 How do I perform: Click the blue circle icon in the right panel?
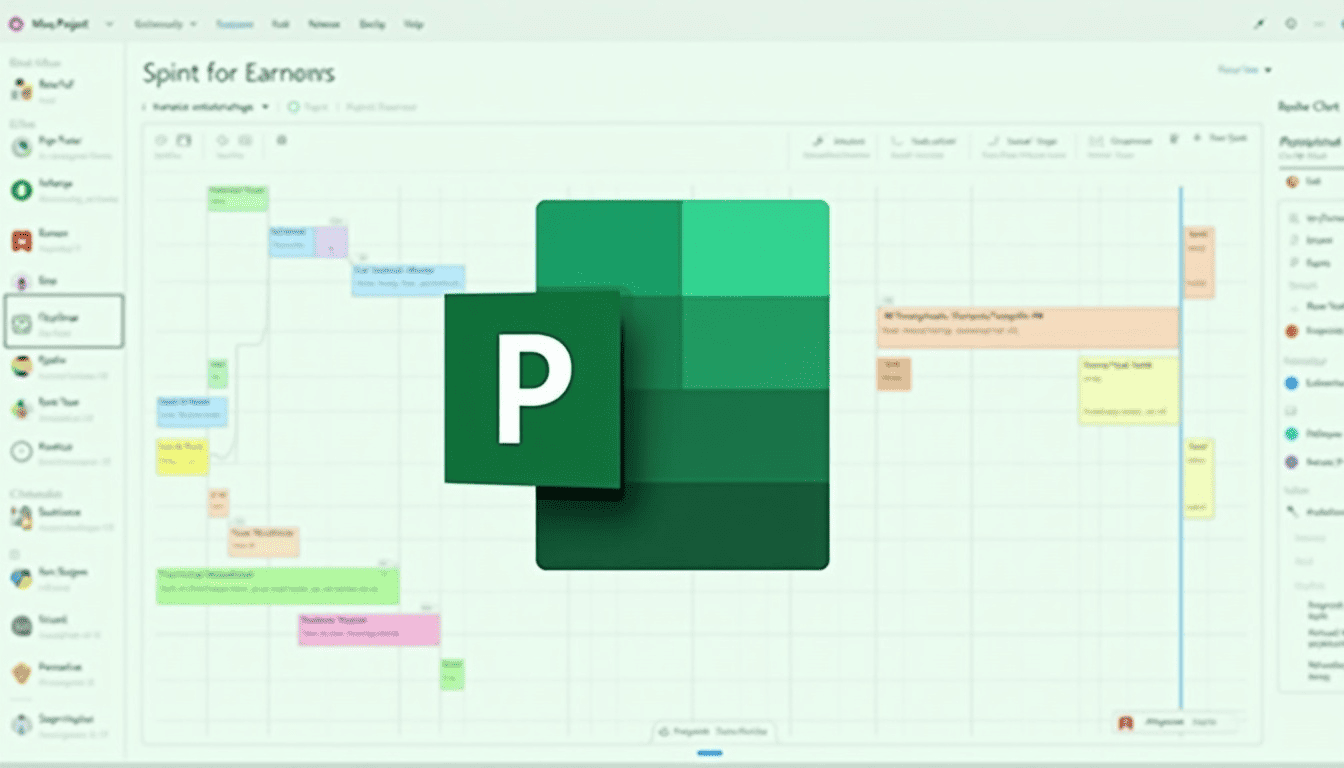(1291, 383)
